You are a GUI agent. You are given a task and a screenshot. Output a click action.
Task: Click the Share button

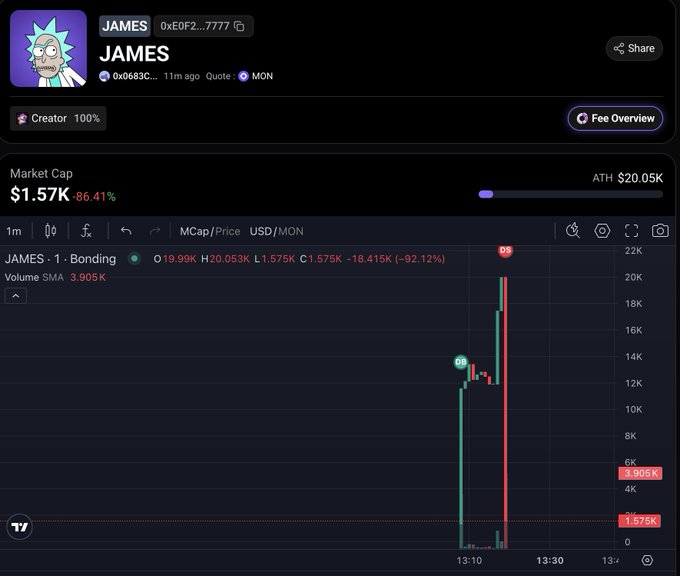tap(634, 48)
